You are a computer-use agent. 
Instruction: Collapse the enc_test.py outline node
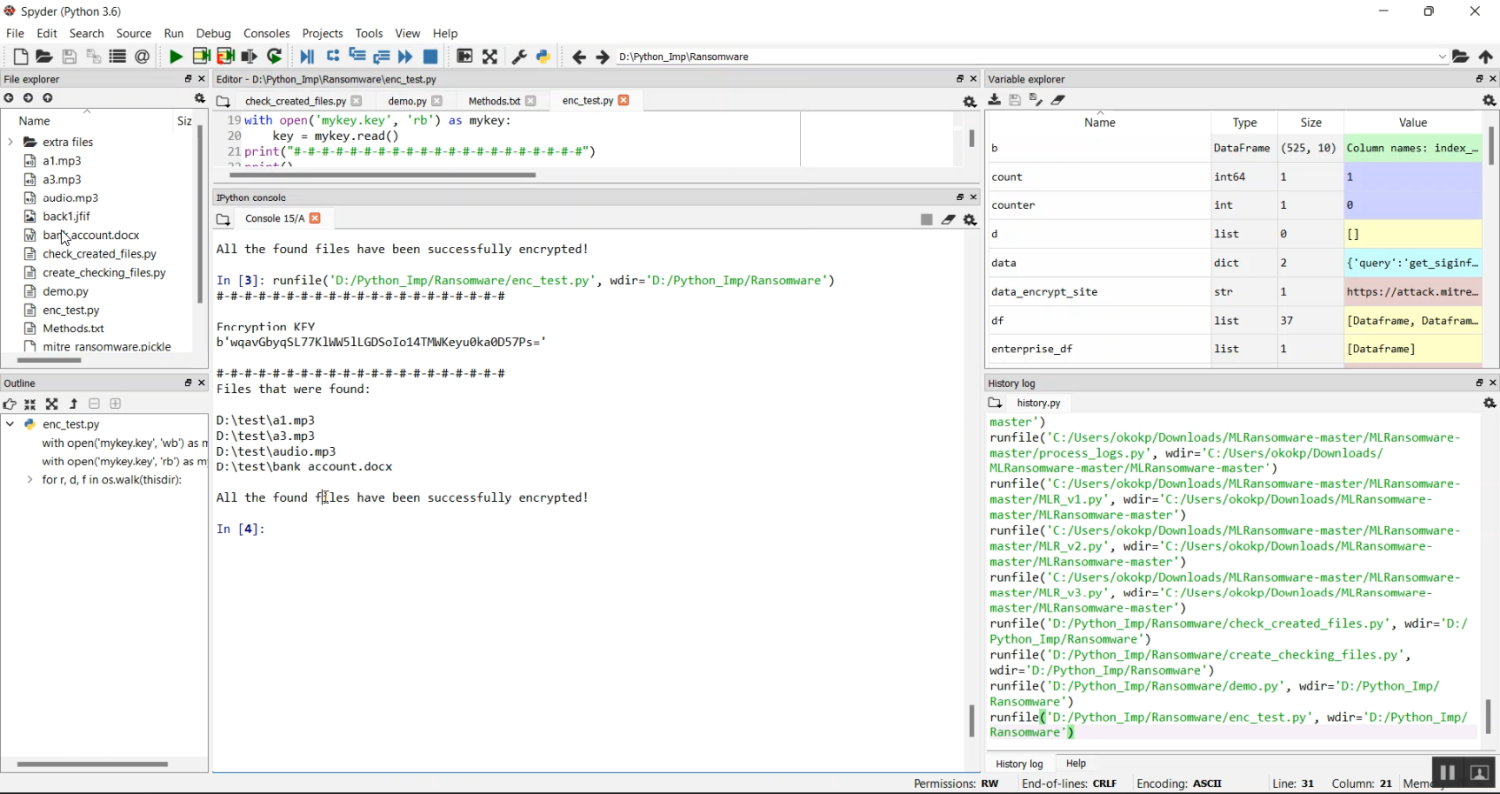pos(10,424)
